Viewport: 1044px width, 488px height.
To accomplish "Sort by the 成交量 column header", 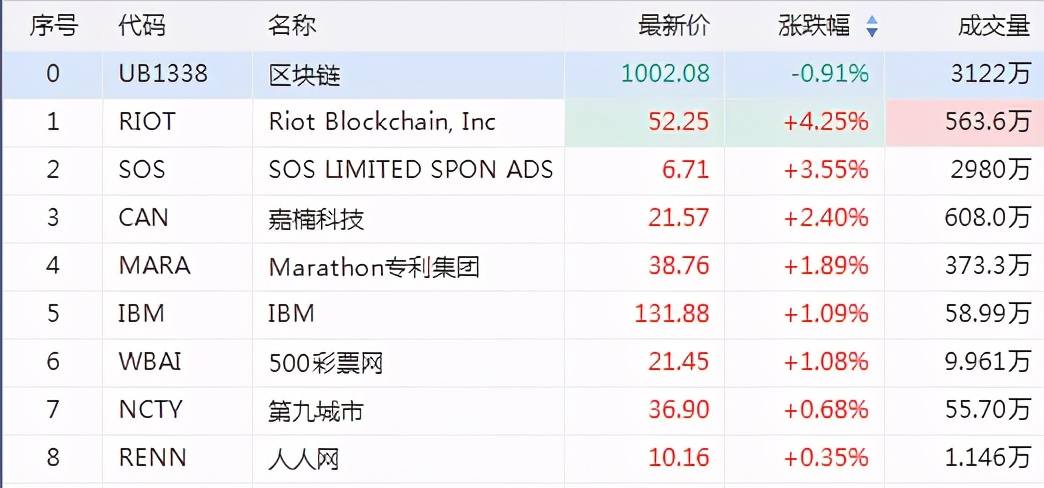I will (x=994, y=26).
